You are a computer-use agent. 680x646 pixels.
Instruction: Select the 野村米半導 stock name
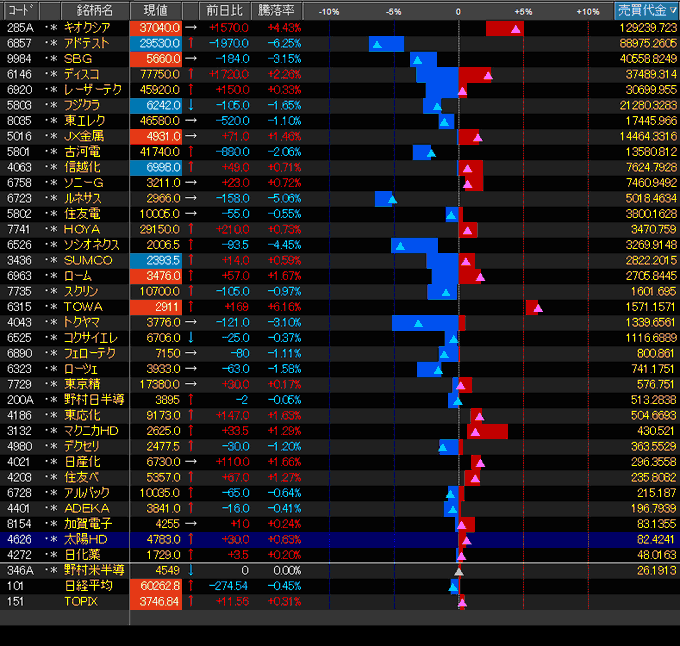click(94, 571)
